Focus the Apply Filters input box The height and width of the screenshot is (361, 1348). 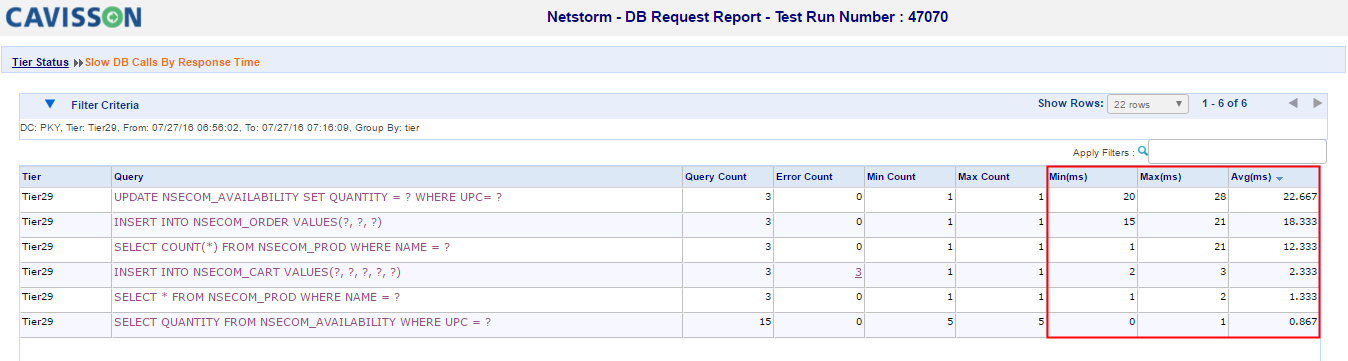(1238, 152)
